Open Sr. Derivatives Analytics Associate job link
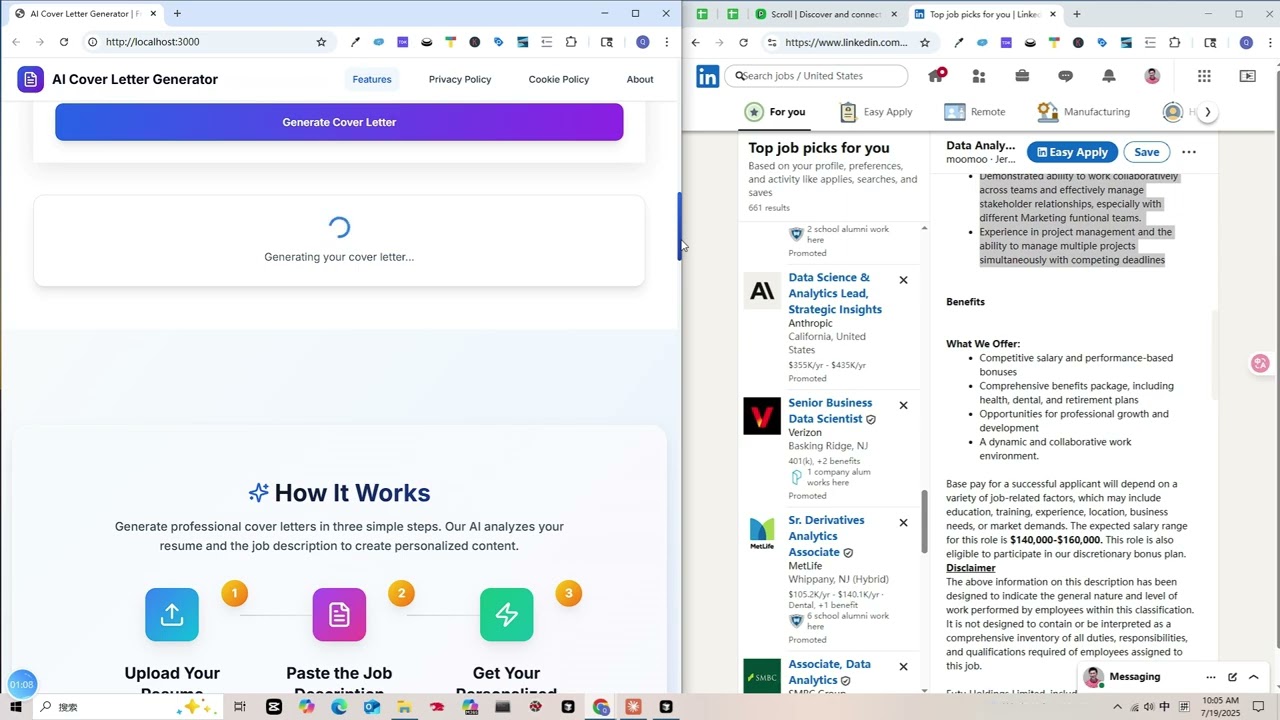The height and width of the screenshot is (720, 1280). [x=826, y=536]
